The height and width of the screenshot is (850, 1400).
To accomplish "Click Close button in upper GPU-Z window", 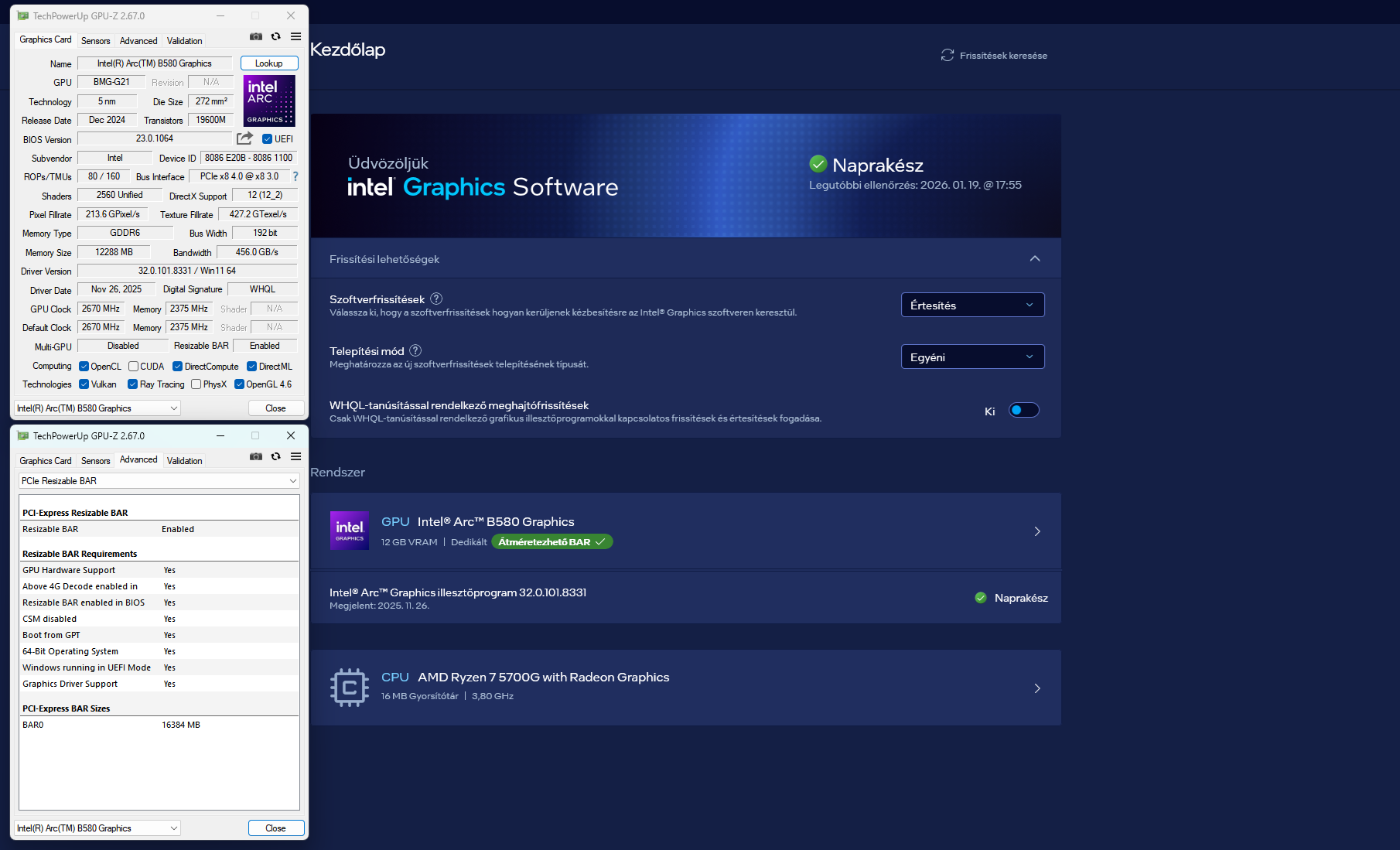I will [276, 408].
